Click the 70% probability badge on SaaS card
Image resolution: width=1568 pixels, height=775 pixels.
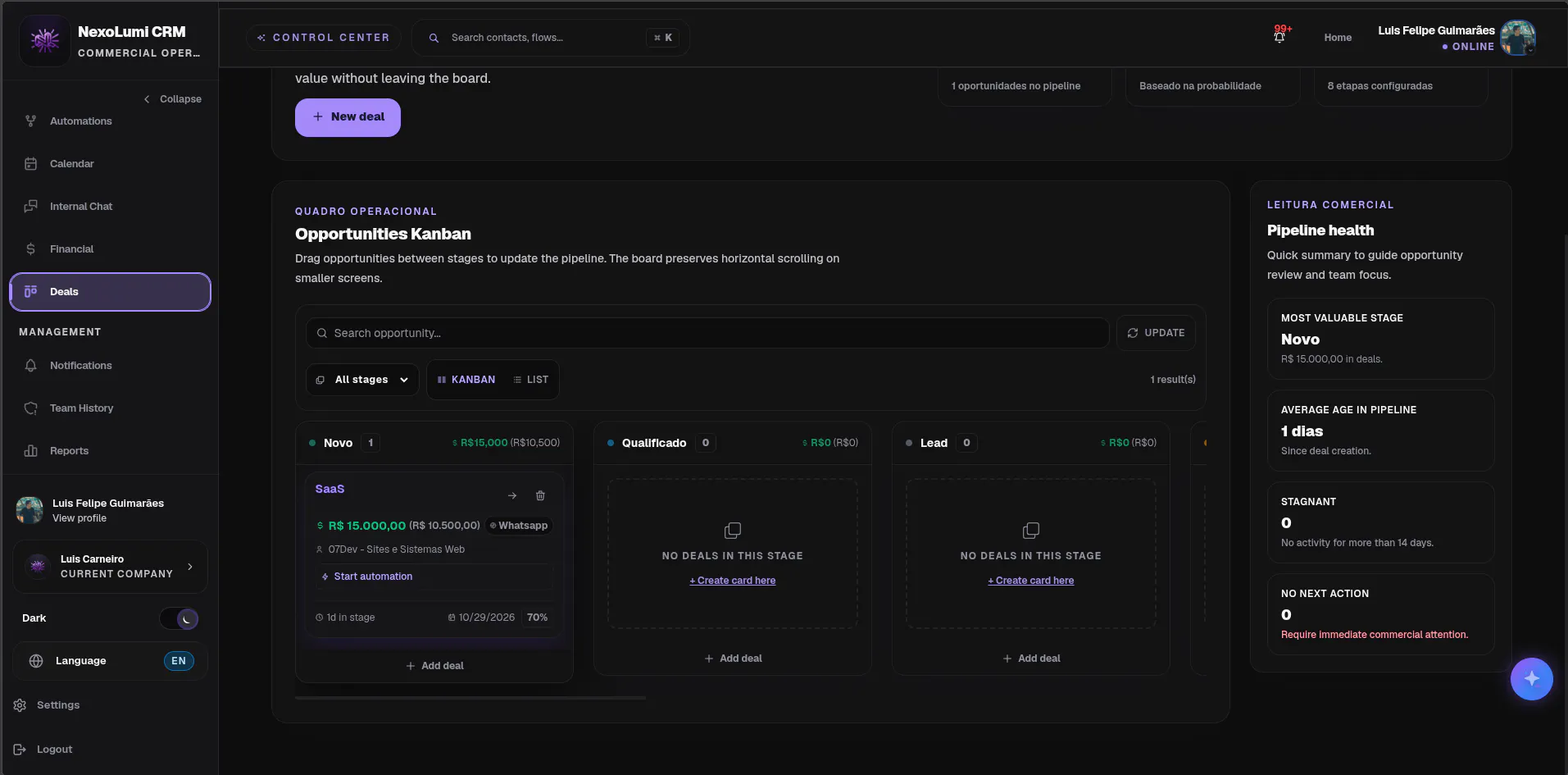537,618
